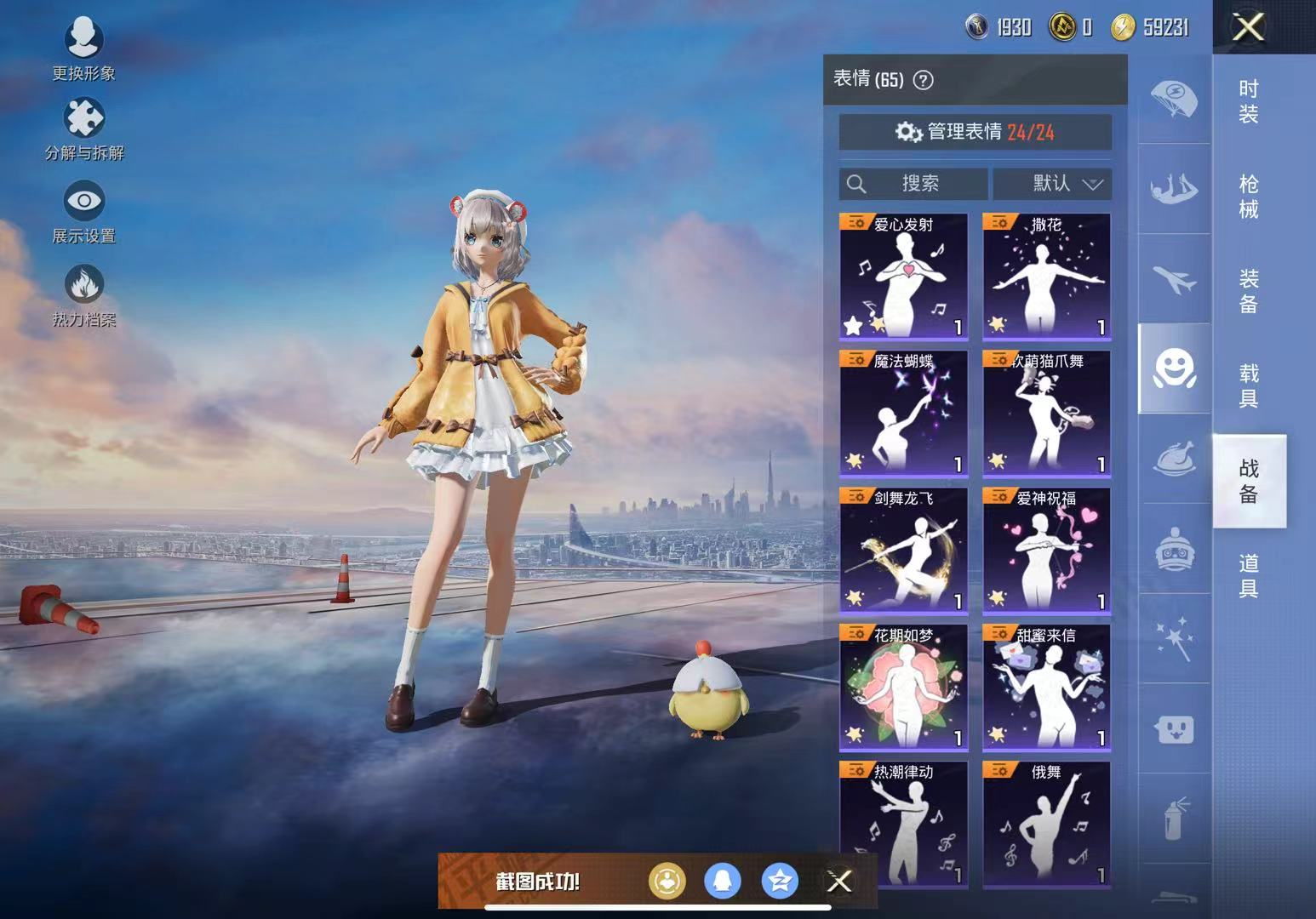Image resolution: width=1316 pixels, height=919 pixels.
Task: Switch to 战备 tab
Action: [x=1249, y=481]
